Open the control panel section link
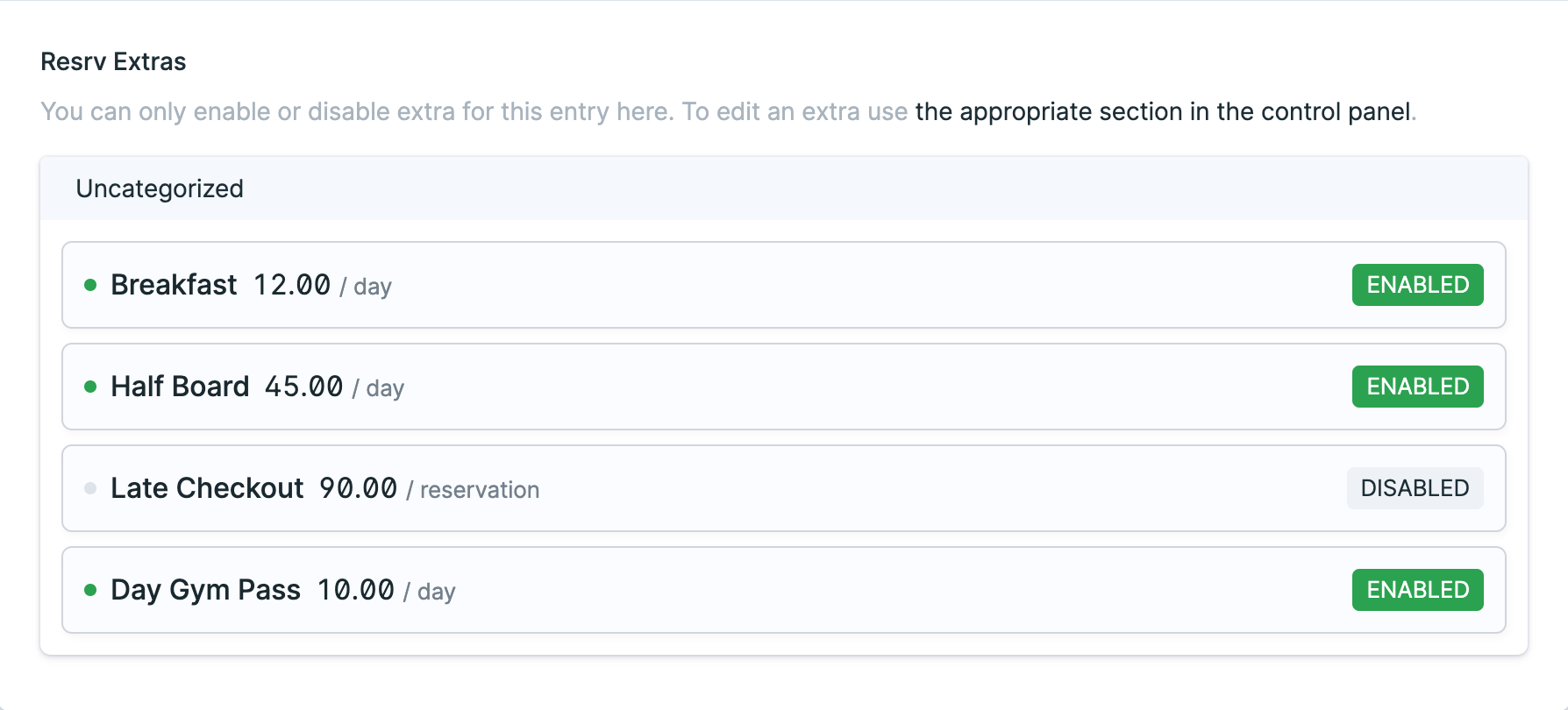The height and width of the screenshot is (710, 1568). pyautogui.click(x=1163, y=112)
